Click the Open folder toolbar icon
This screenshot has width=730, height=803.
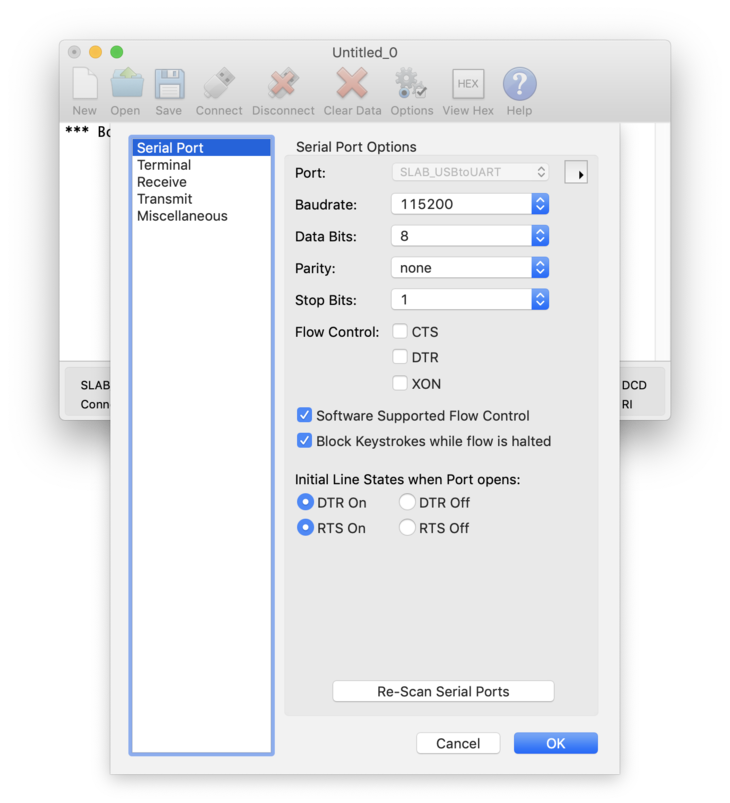point(126,85)
